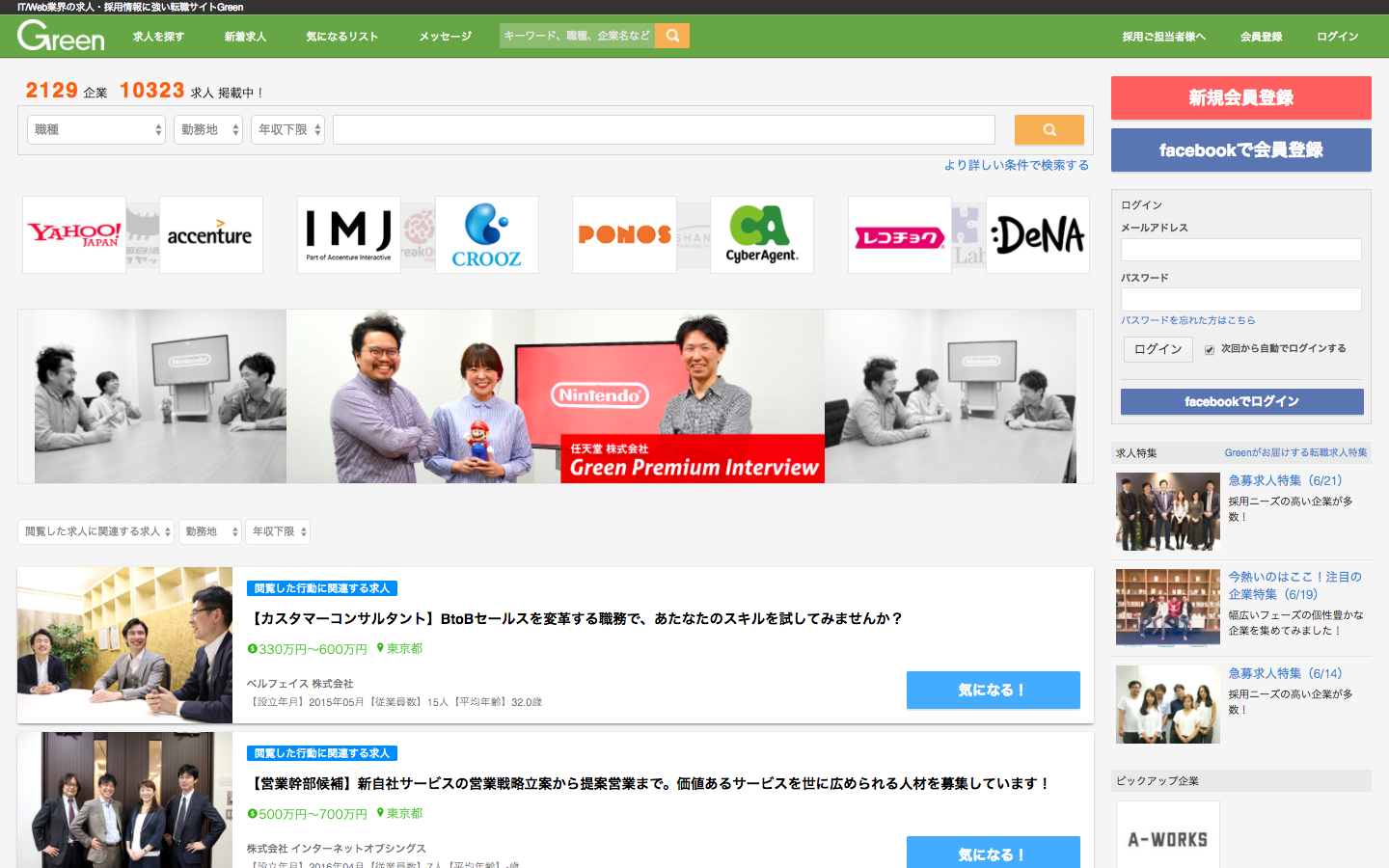Screen dimensions: 1389x868
Task: Open the 勤務地 dropdown
Action: pyautogui.click(x=207, y=128)
